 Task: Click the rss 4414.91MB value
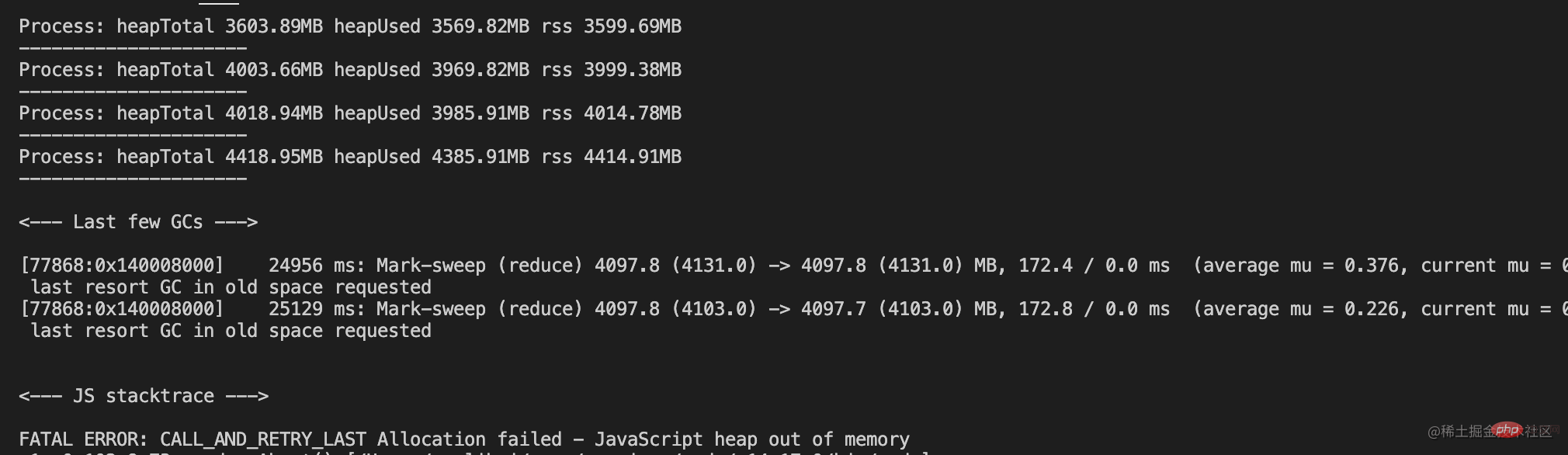[612, 157]
